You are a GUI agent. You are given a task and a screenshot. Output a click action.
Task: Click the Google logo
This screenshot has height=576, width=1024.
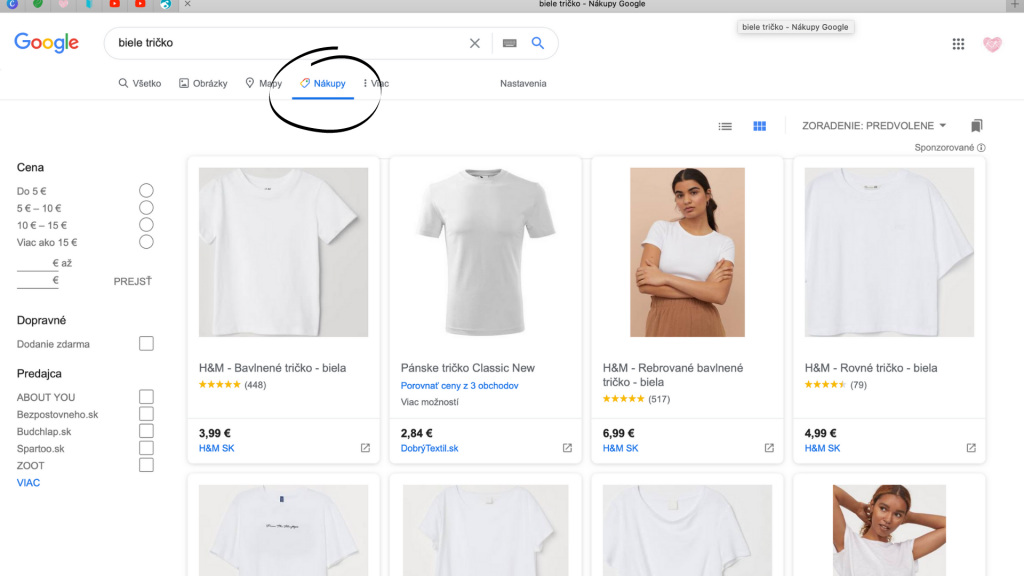pyautogui.click(x=46, y=43)
